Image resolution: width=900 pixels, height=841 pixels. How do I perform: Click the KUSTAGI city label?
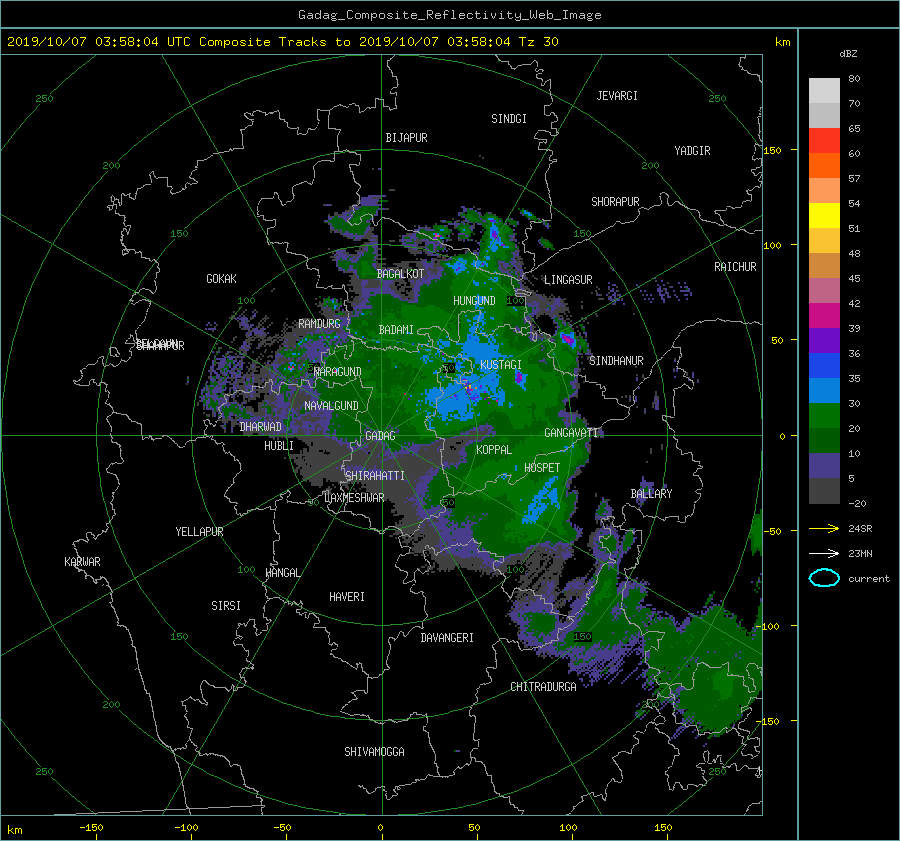click(x=501, y=365)
